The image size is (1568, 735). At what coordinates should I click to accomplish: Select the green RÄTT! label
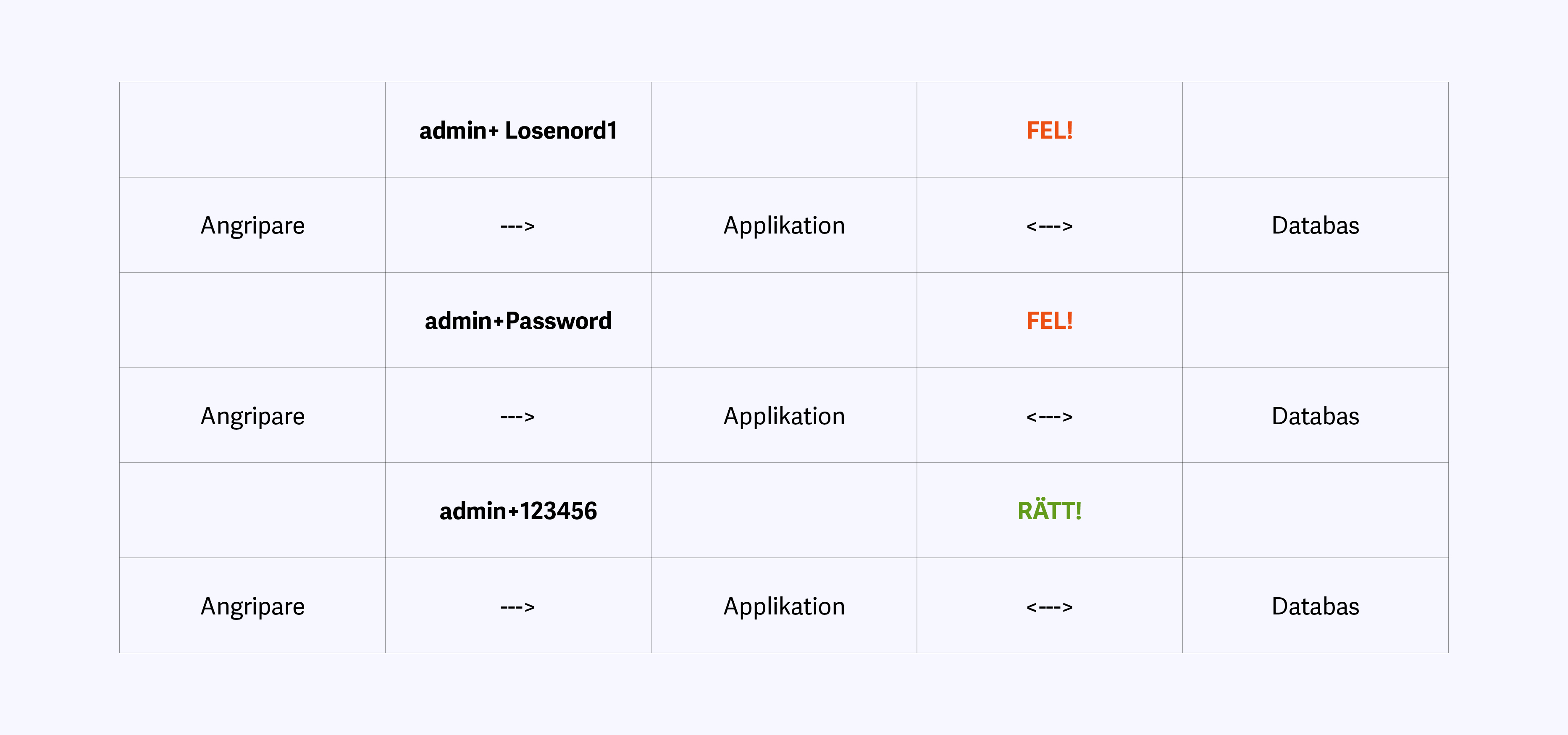(1049, 510)
